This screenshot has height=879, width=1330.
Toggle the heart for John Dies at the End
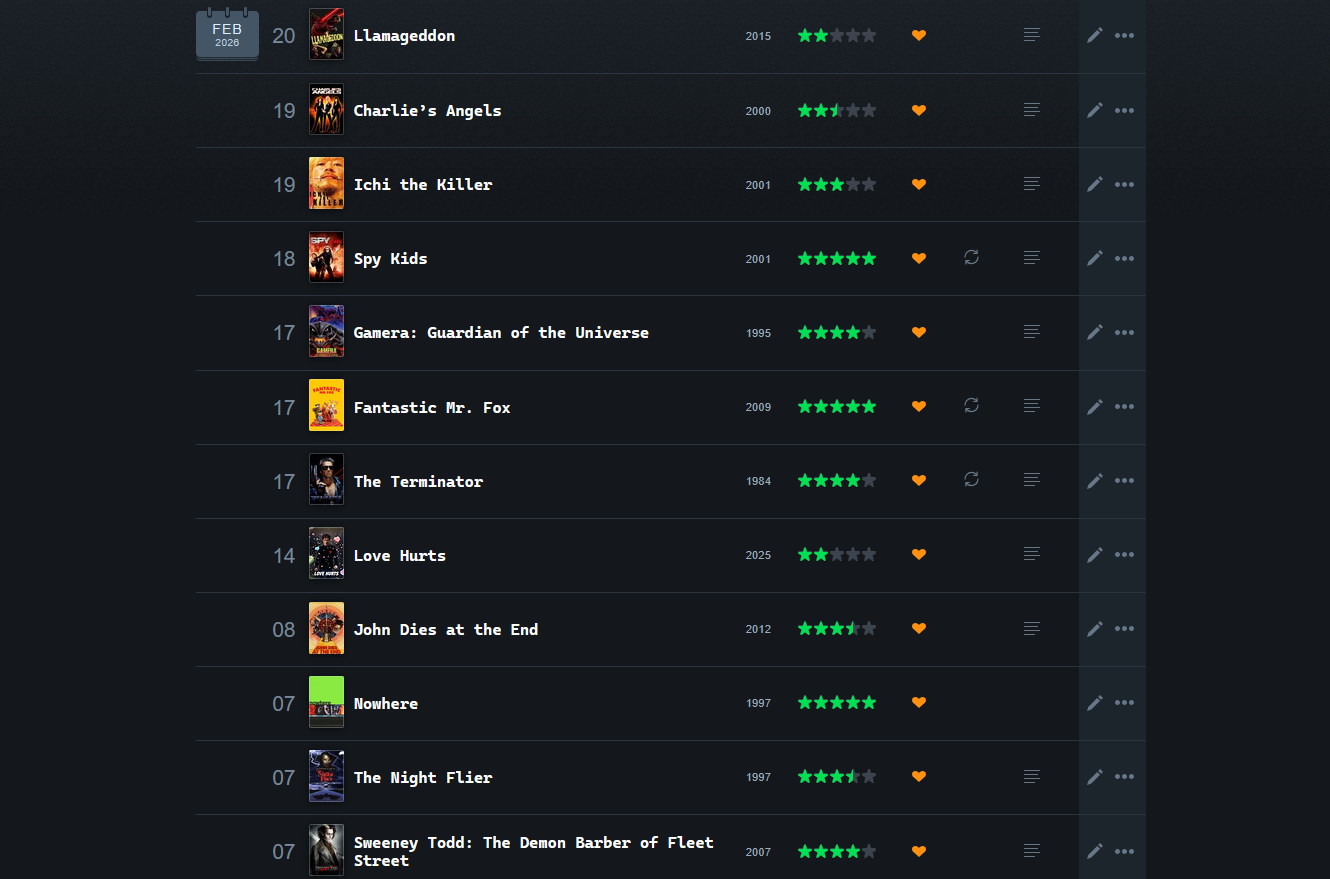click(x=919, y=629)
